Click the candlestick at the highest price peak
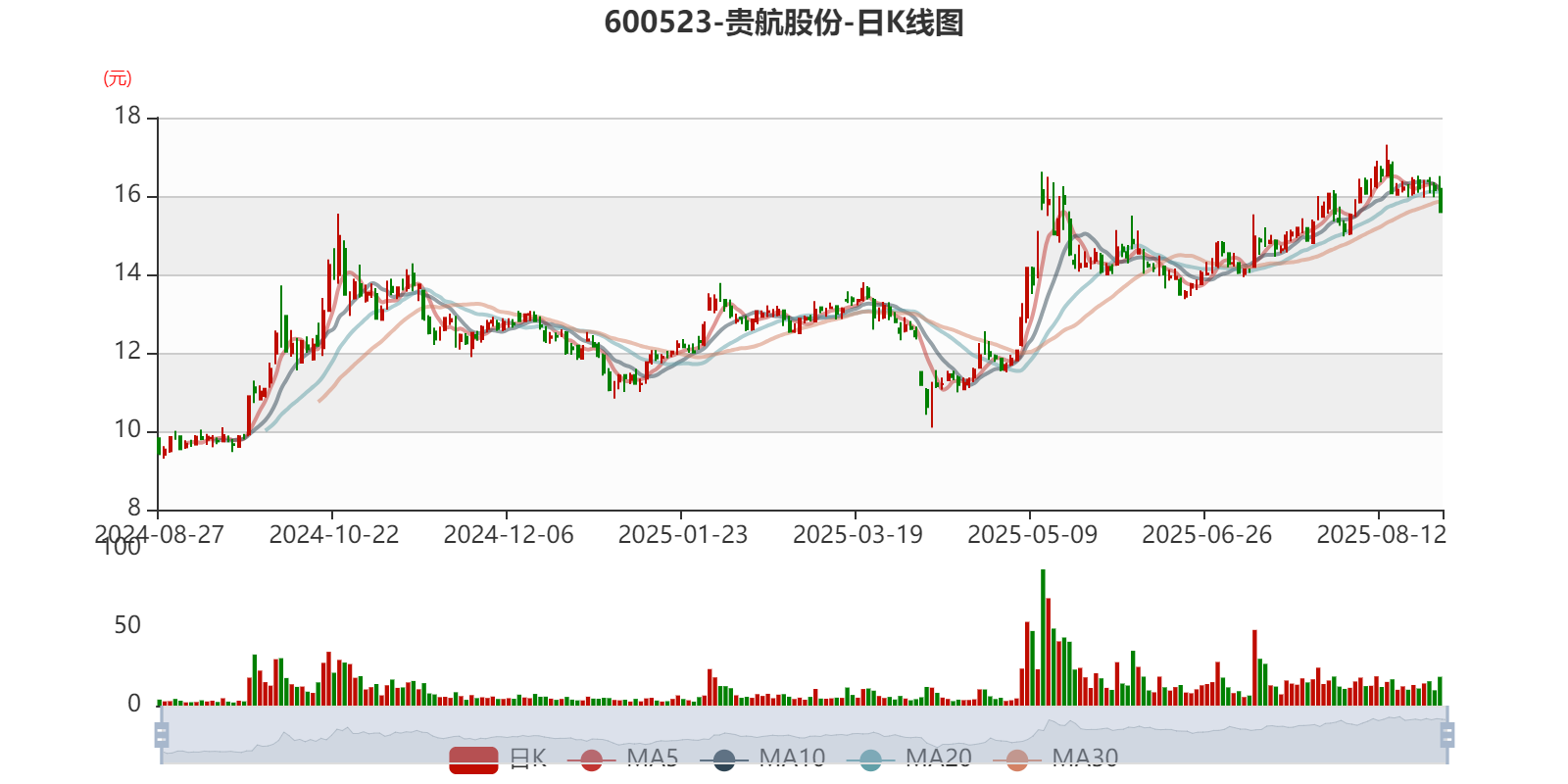1568x784 pixels. (1387, 162)
